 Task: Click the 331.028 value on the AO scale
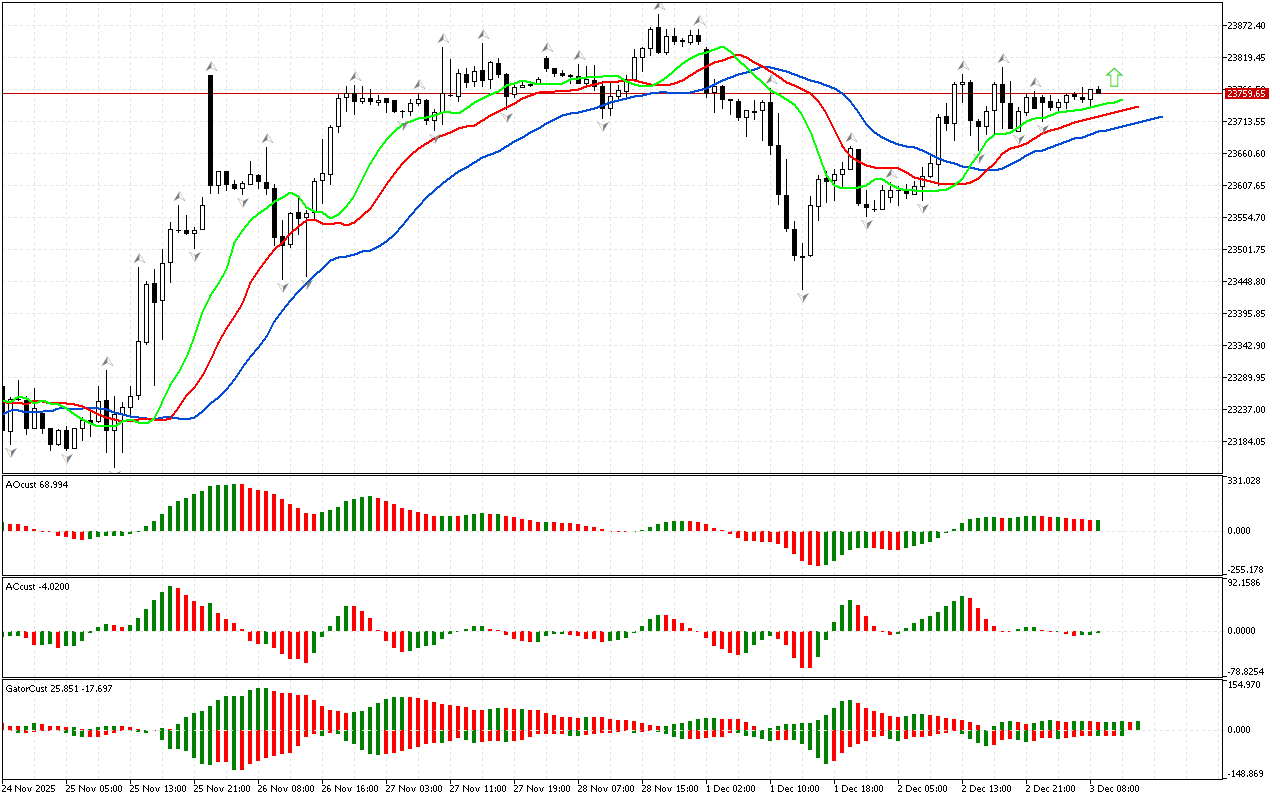[1243, 481]
